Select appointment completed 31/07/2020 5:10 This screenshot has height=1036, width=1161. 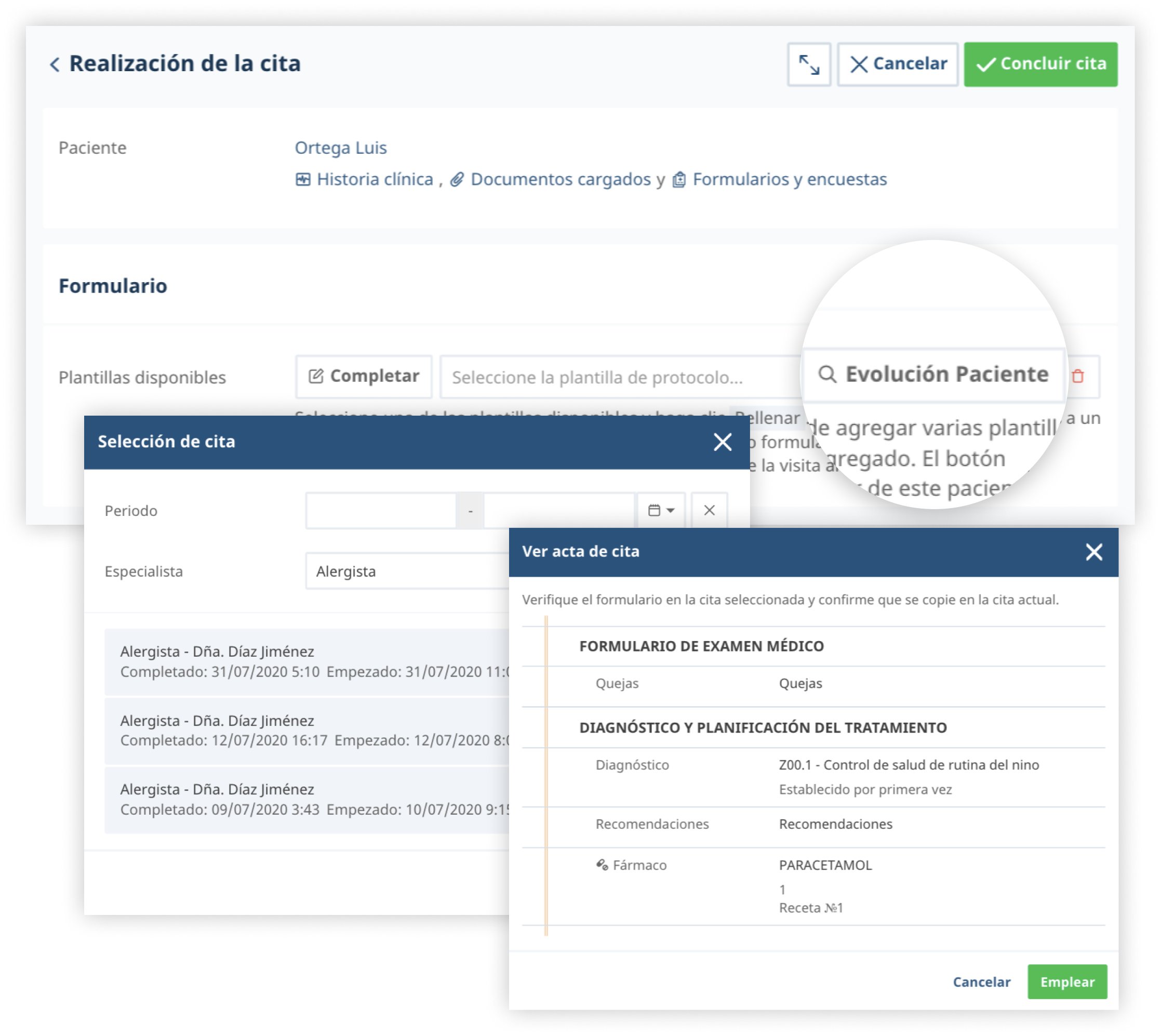[308, 661]
